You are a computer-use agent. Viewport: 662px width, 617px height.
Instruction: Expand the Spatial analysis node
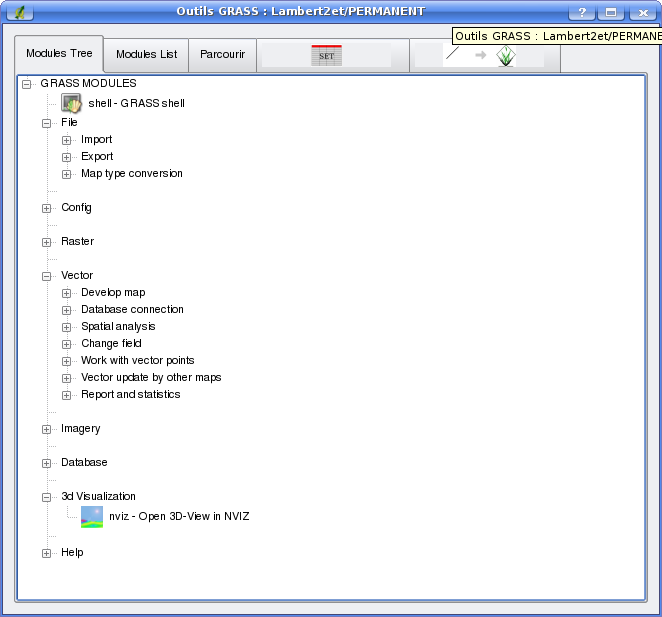point(67,327)
